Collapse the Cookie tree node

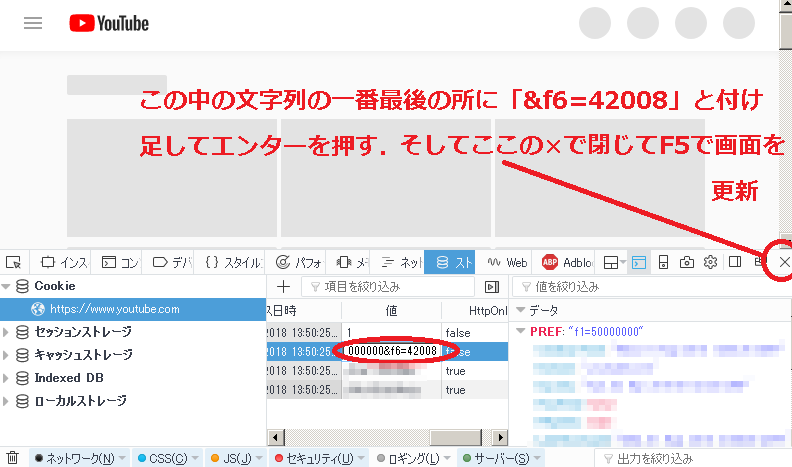(6, 286)
